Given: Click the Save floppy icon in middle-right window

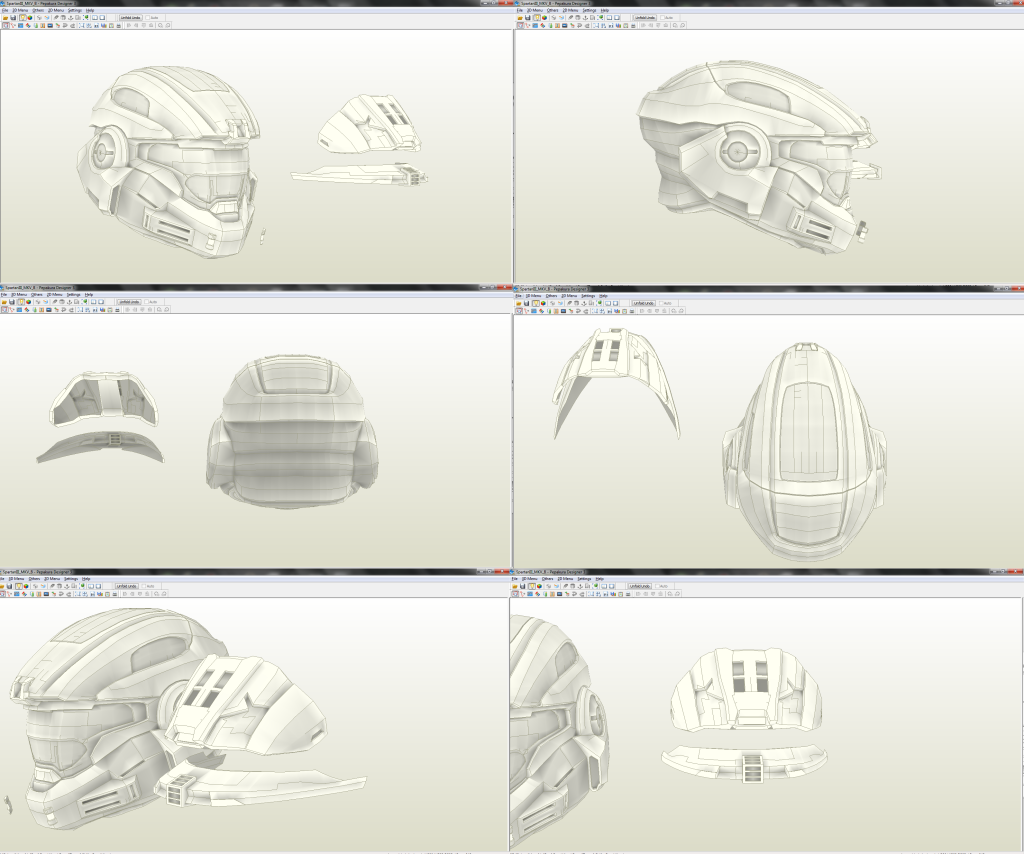Looking at the screenshot, I should [x=526, y=303].
